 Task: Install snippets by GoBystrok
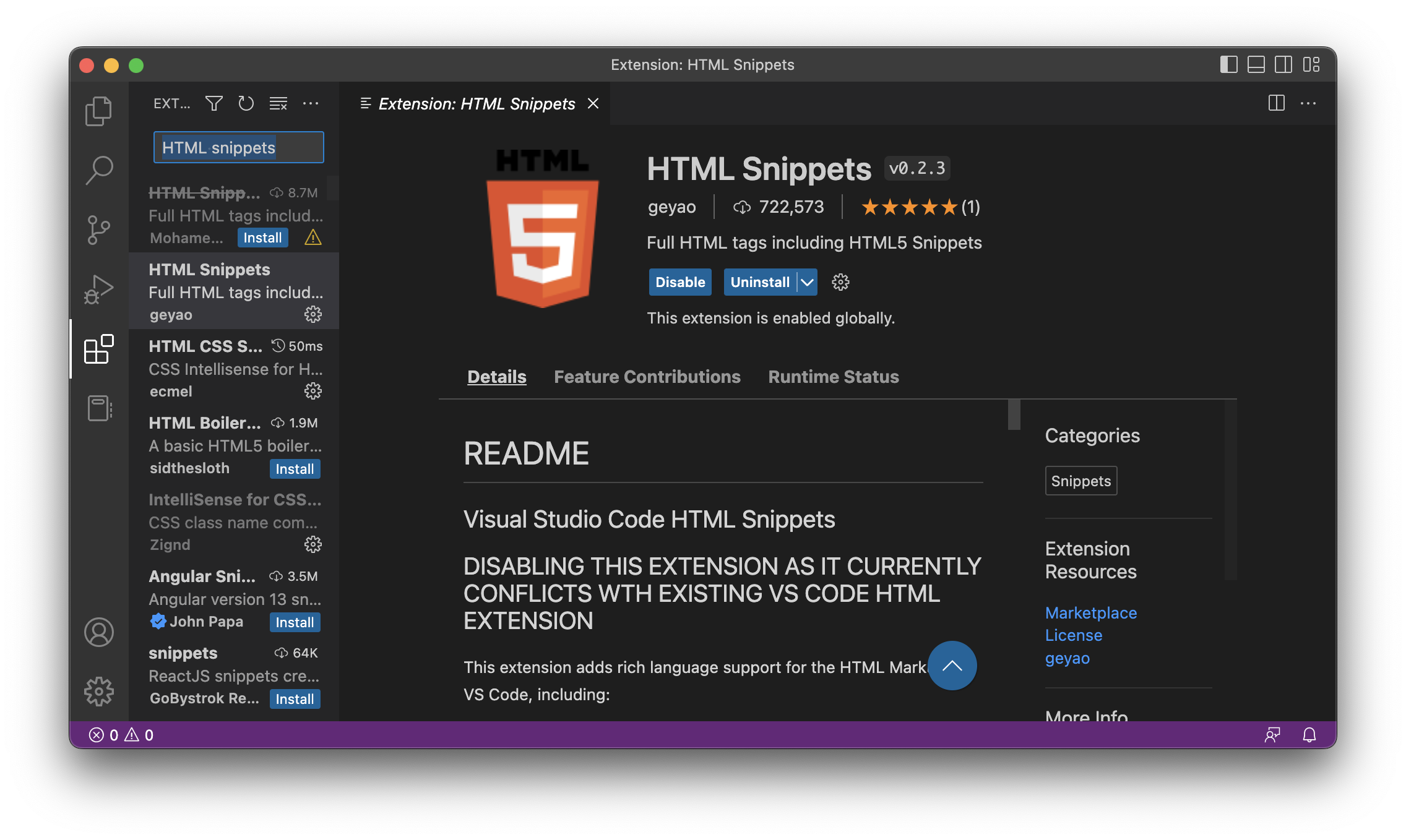click(x=295, y=699)
